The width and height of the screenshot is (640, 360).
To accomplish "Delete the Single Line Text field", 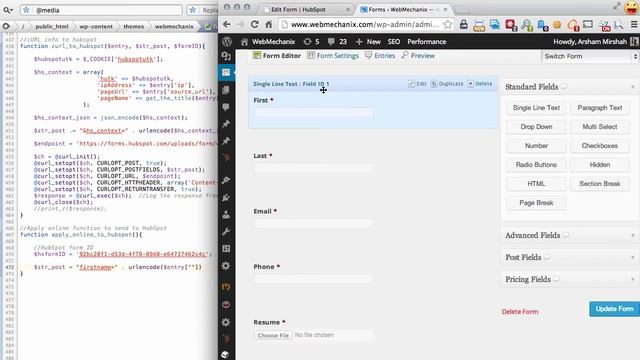I will (480, 84).
